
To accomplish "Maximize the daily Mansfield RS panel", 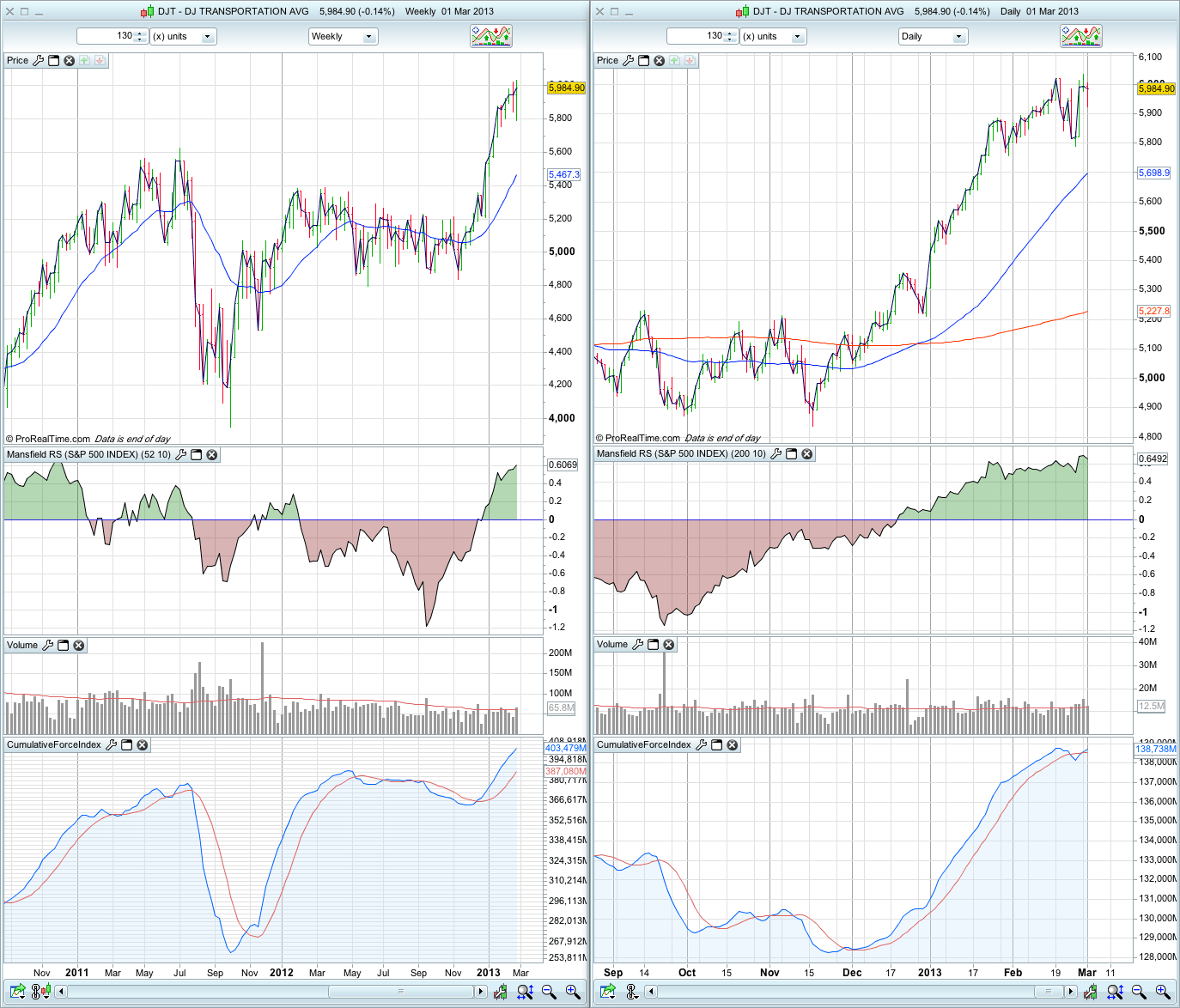I will [792, 454].
